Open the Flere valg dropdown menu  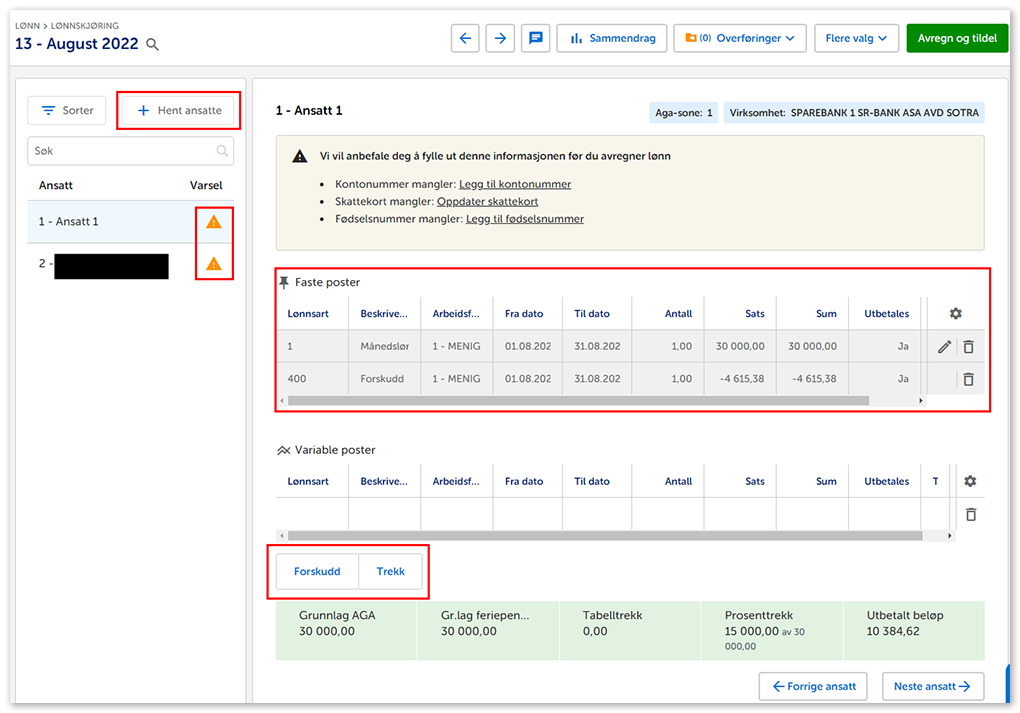(856, 39)
